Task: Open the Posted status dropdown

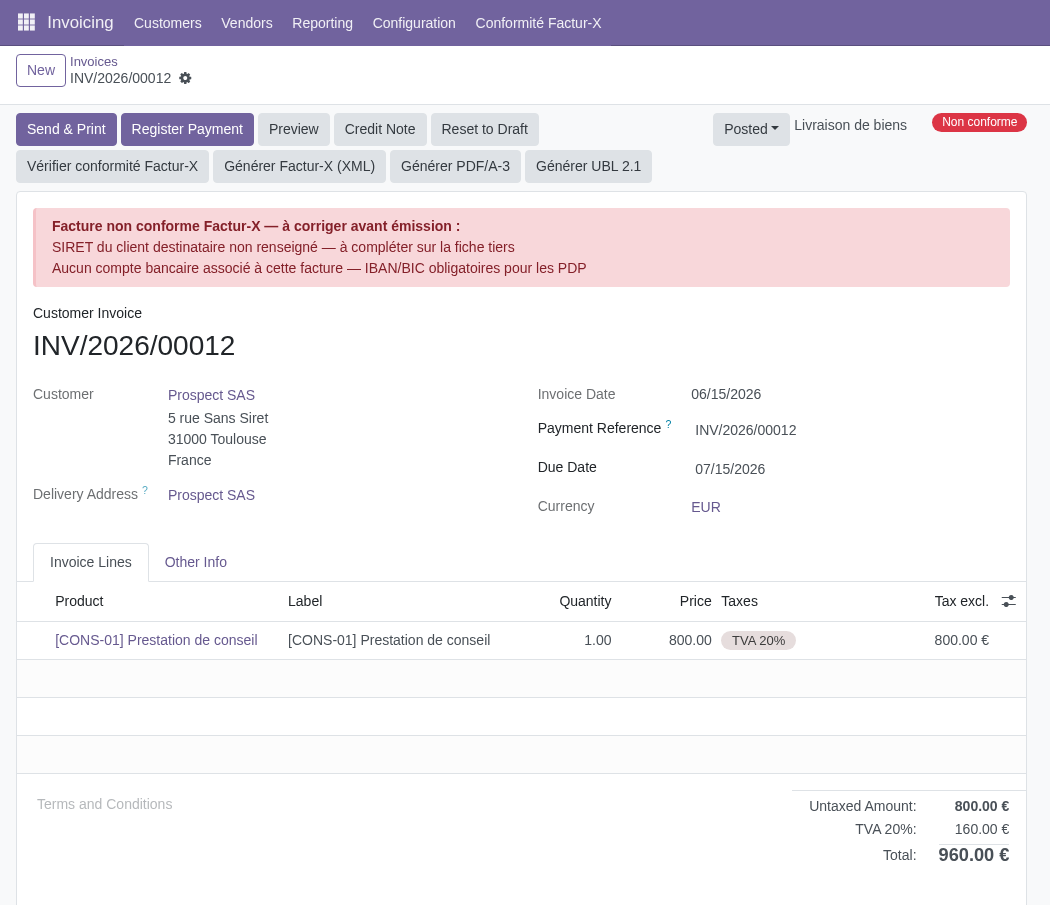Action: pyautogui.click(x=751, y=129)
